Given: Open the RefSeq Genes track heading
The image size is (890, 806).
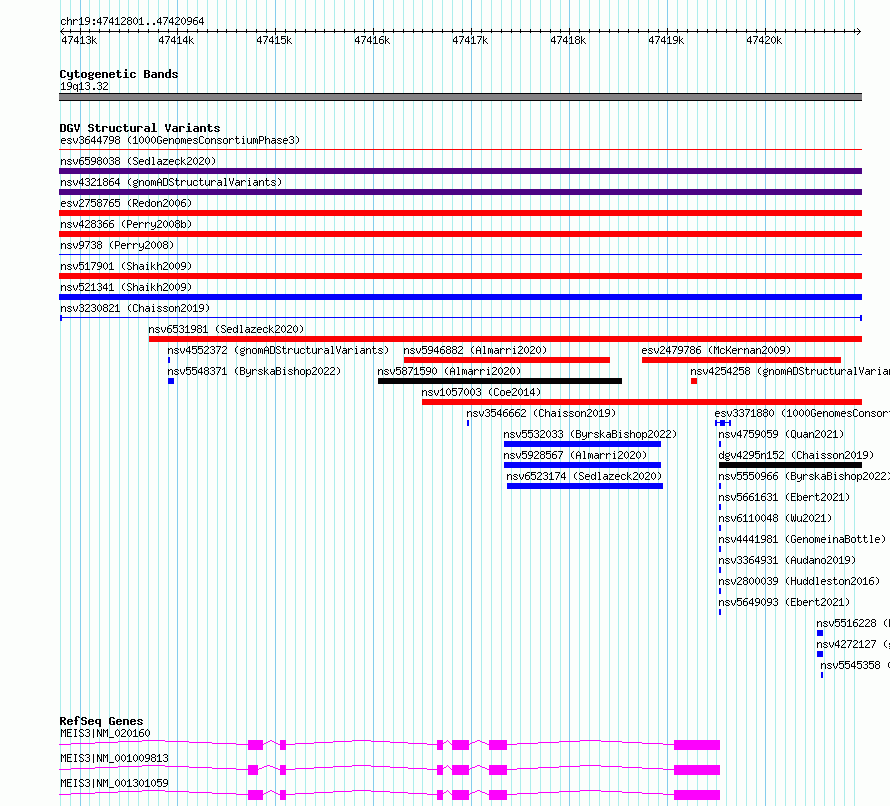Looking at the screenshot, I should (x=101, y=721).
